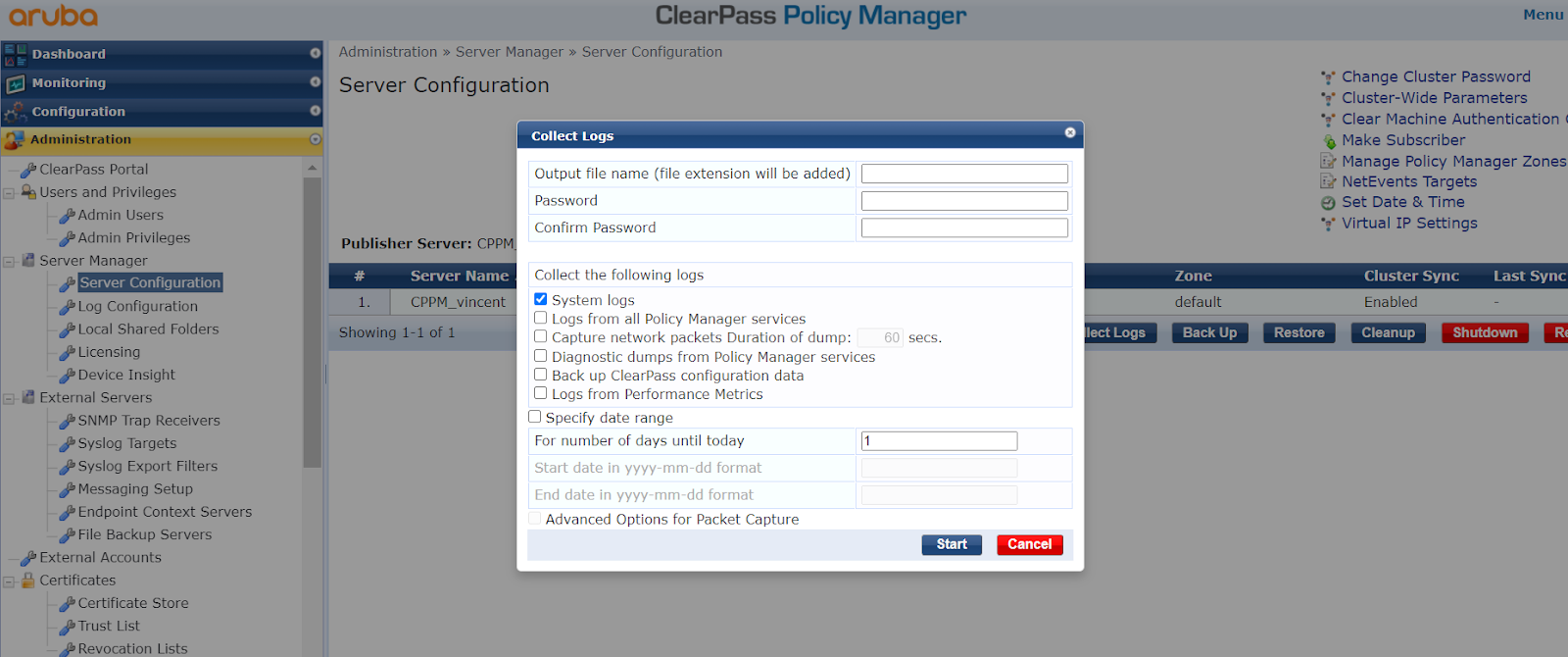Enable Logs from all Policy Manager services
This screenshot has height=657, width=1568.
pos(540,318)
